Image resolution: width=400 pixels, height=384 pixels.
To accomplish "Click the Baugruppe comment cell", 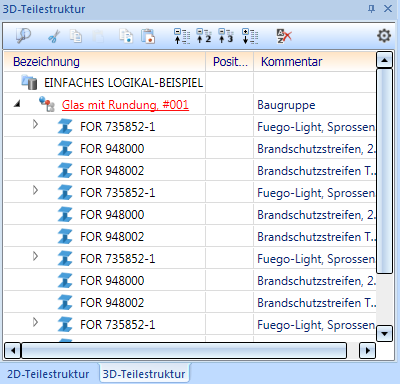I will 315,105.
